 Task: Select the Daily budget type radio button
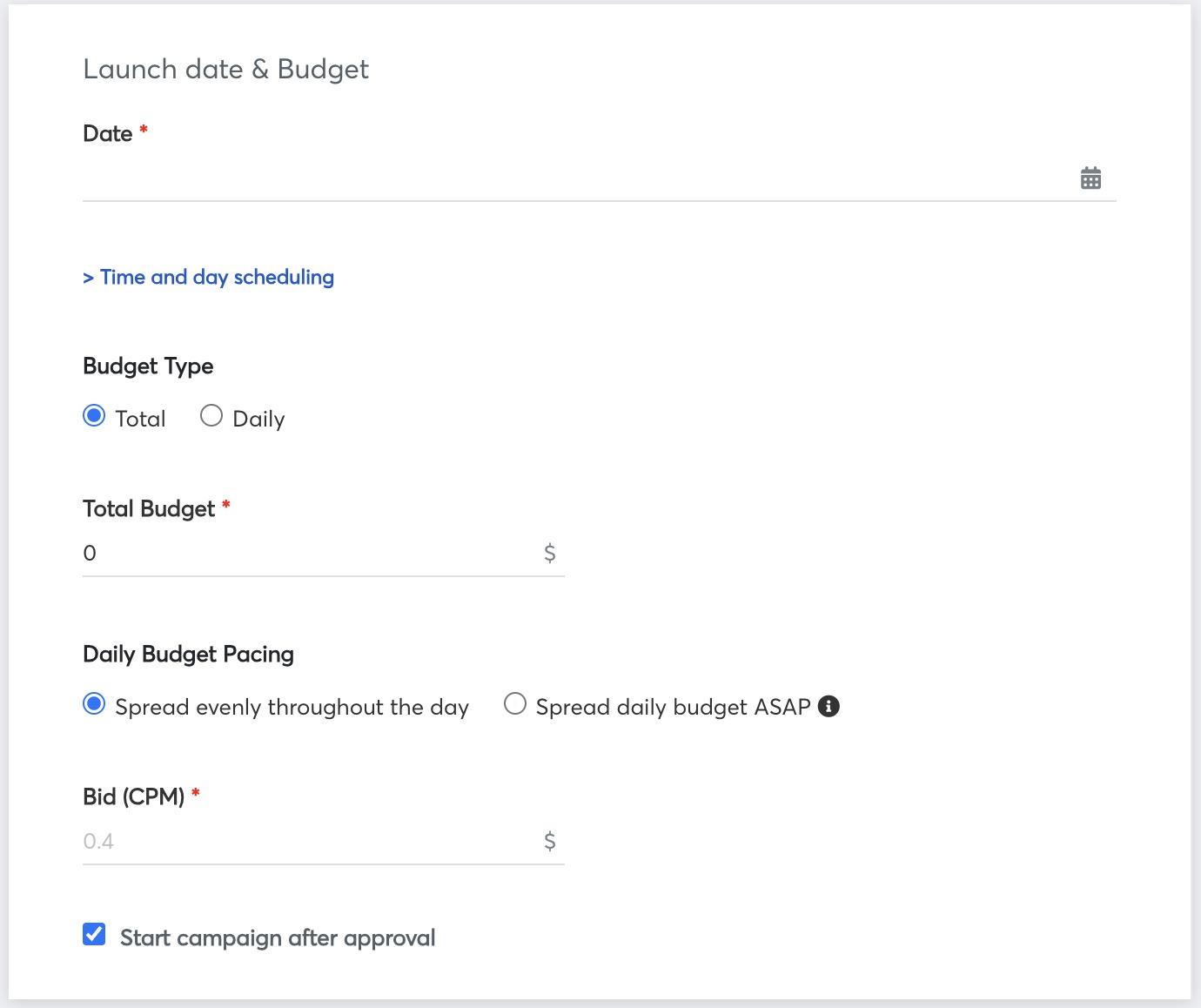[211, 416]
